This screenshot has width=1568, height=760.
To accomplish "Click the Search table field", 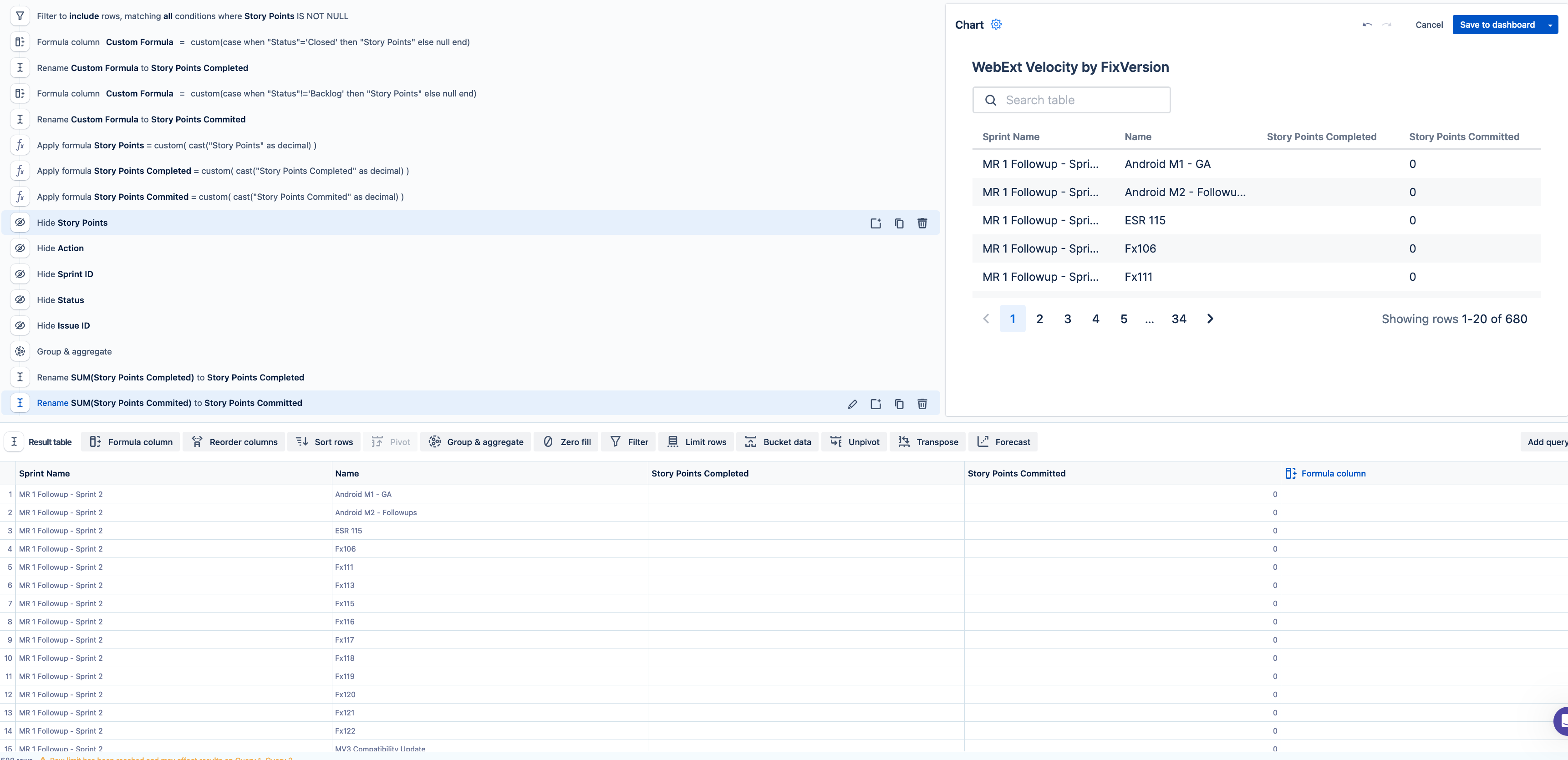I will 1071,100.
